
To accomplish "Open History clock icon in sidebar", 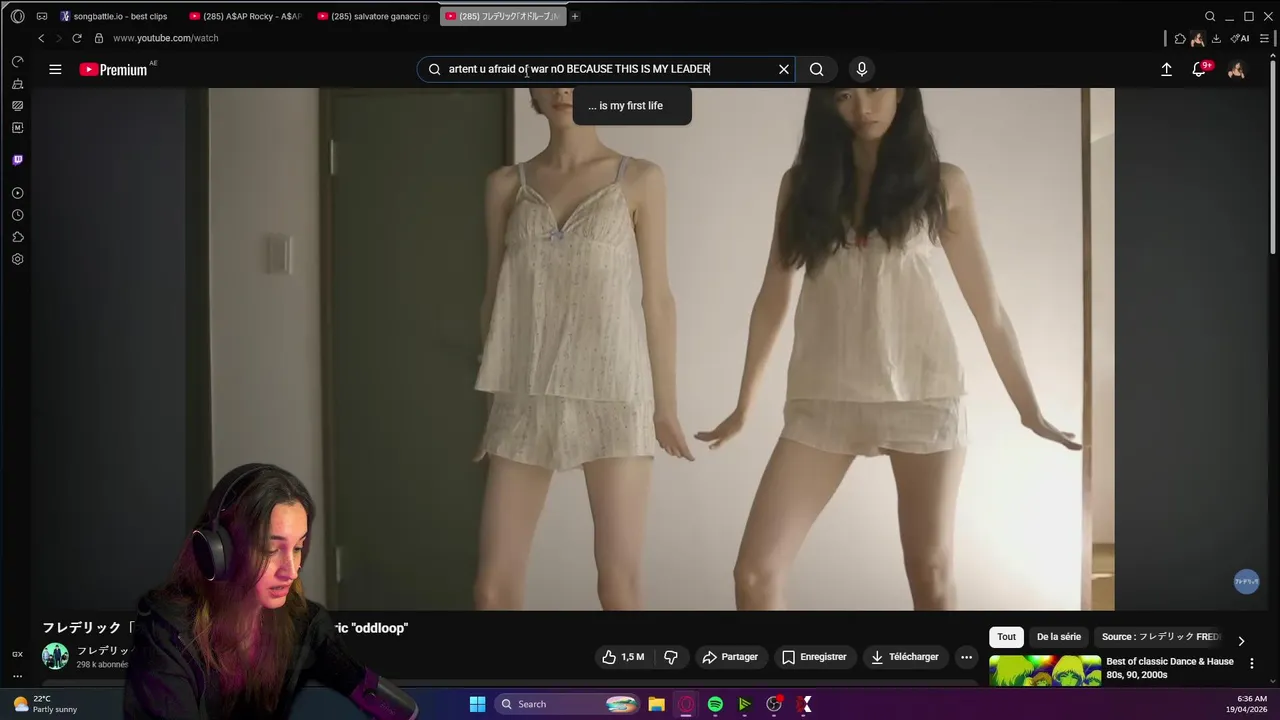I will pos(17,215).
